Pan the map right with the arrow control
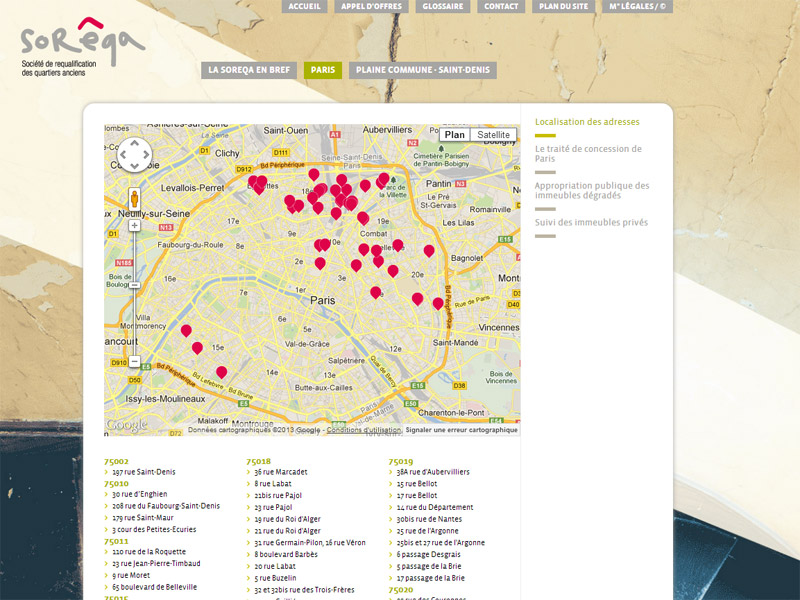800x600 pixels. [145, 154]
